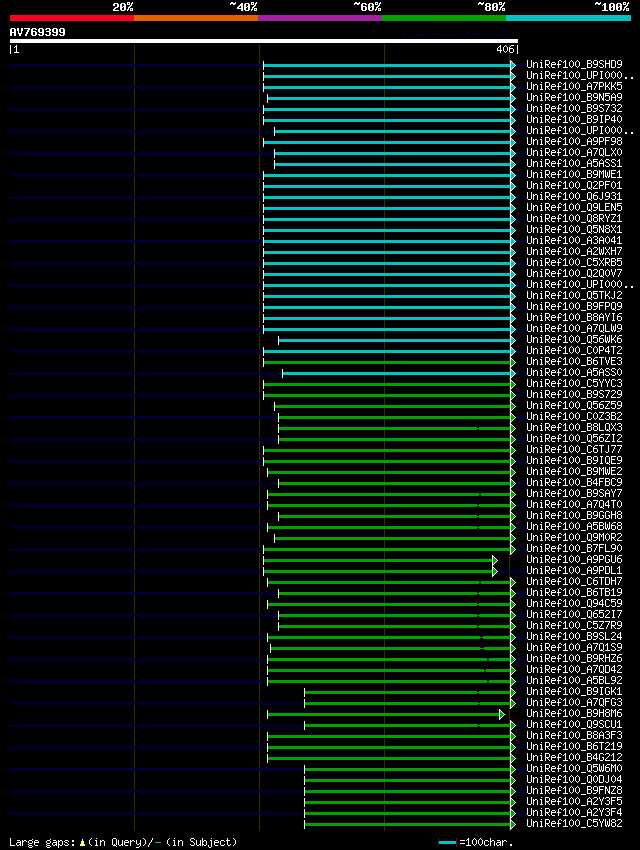The height and width of the screenshot is (850, 640).
Task: Open the UniRef100_A7QLX0 entry
Action: tap(574, 152)
